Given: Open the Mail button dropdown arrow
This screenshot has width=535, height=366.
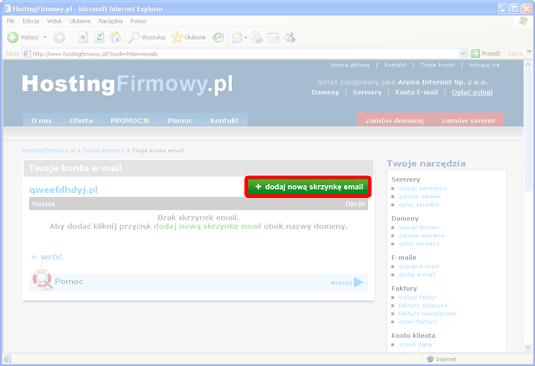Looking at the screenshot, I should (x=246, y=37).
